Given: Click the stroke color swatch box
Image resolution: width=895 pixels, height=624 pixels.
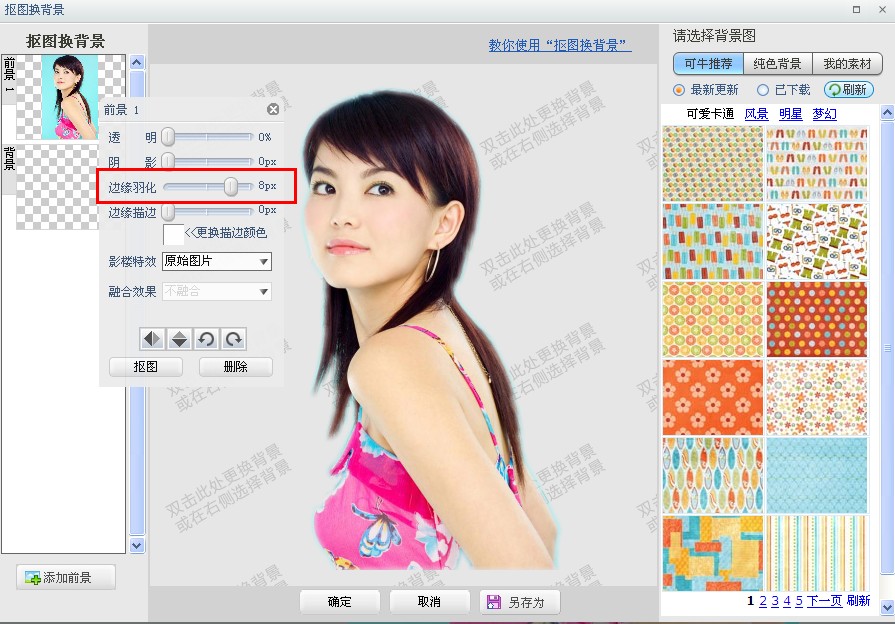Looking at the screenshot, I should (173, 234).
